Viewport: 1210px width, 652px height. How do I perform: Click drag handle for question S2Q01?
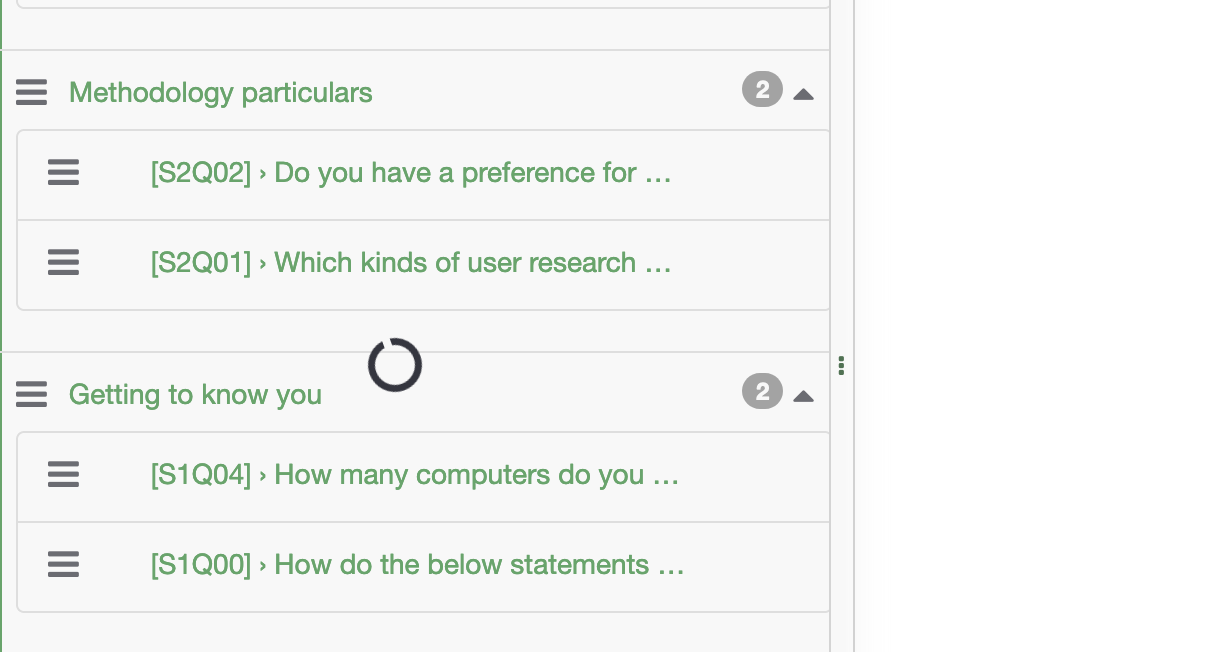(63, 263)
